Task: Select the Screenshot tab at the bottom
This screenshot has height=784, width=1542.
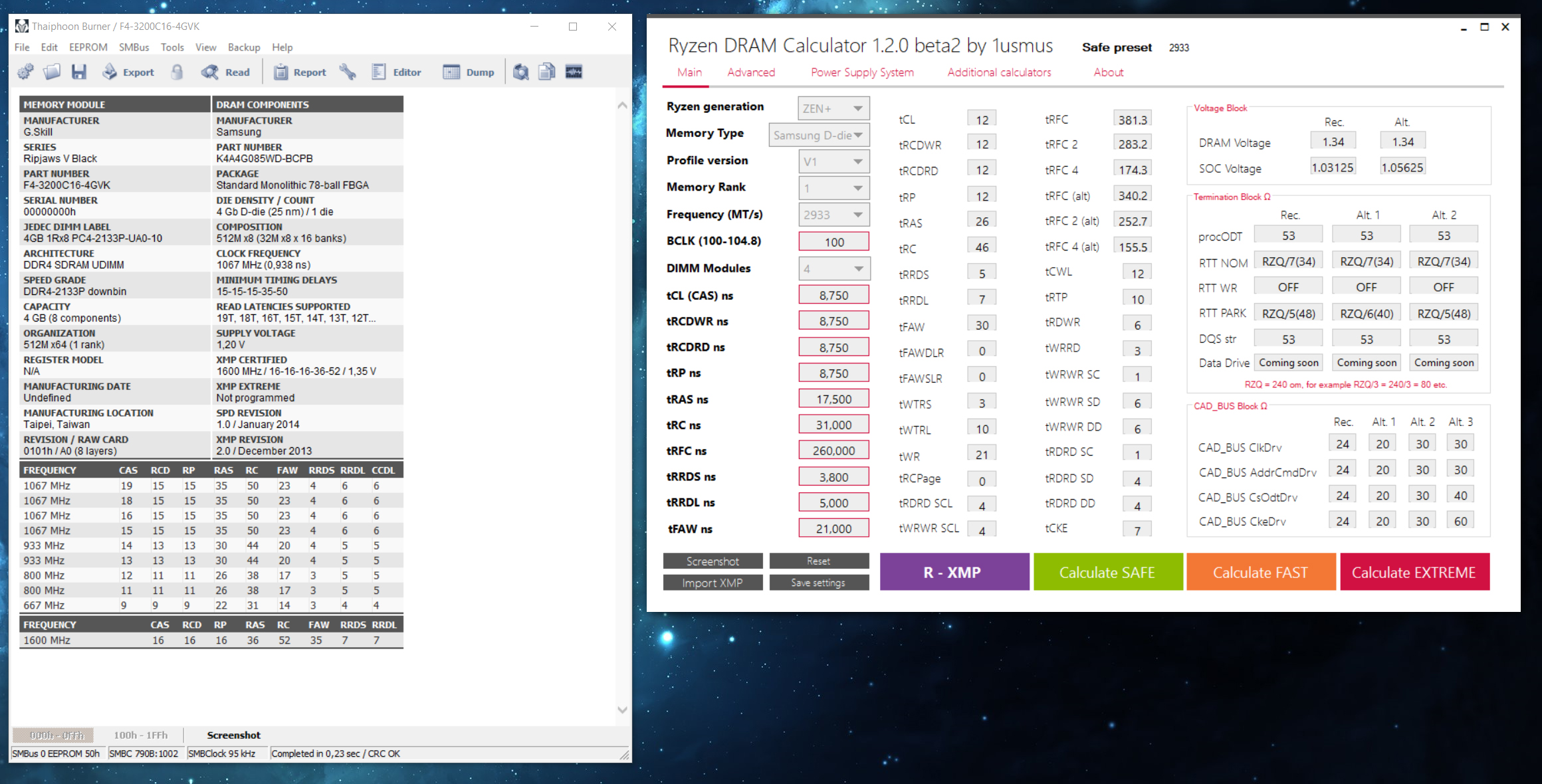Action: pyautogui.click(x=233, y=735)
